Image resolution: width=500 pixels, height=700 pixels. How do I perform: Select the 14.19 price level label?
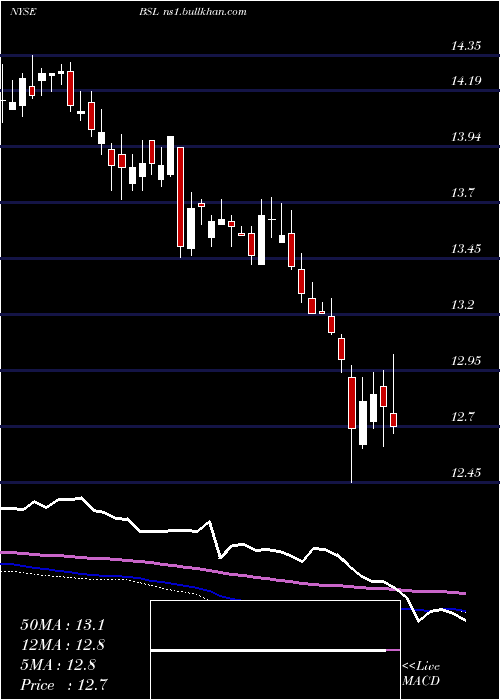[467, 81]
